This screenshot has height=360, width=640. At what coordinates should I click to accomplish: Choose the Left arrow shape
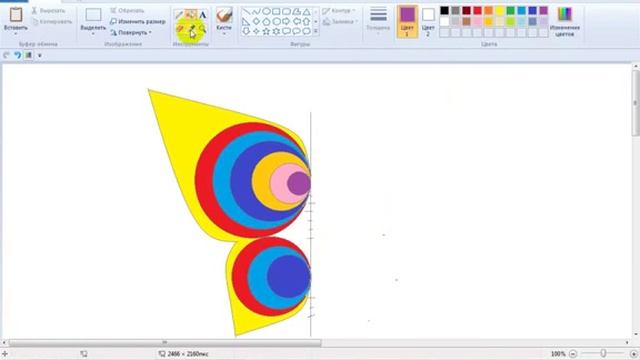click(296, 21)
